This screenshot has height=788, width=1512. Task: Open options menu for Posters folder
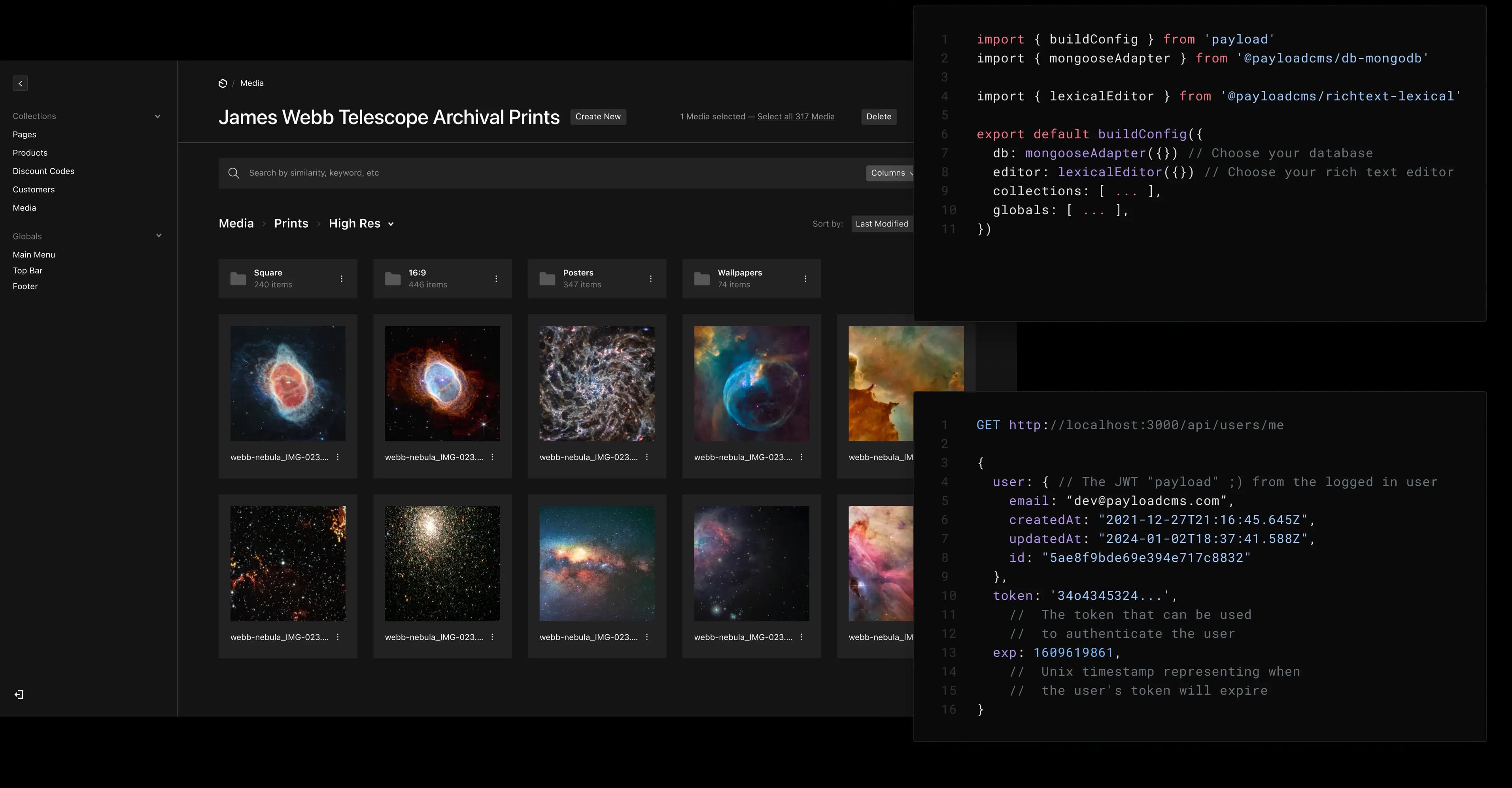click(650, 279)
